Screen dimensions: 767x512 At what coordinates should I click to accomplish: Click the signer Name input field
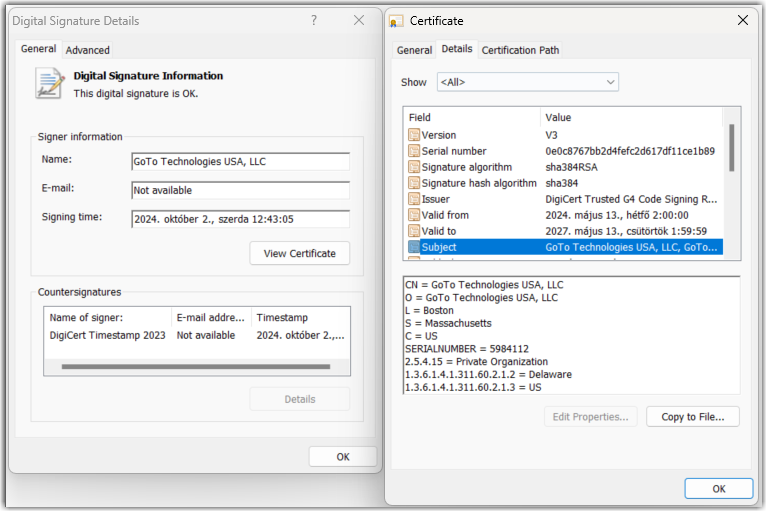click(x=241, y=162)
